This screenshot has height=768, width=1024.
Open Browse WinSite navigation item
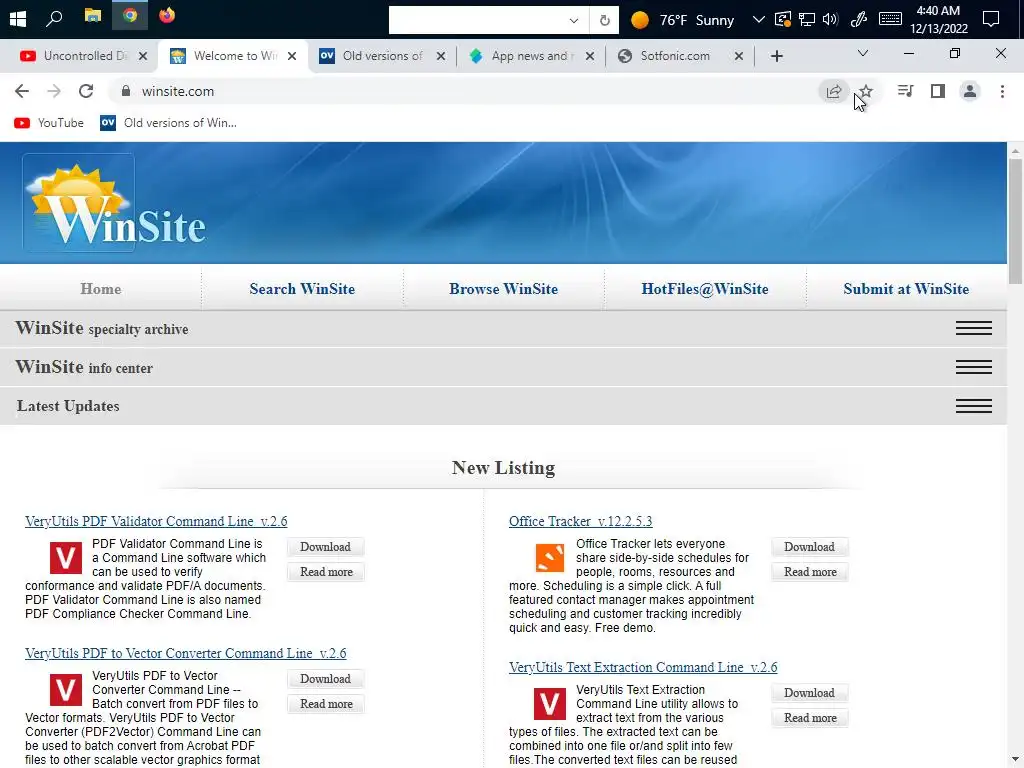coord(504,289)
